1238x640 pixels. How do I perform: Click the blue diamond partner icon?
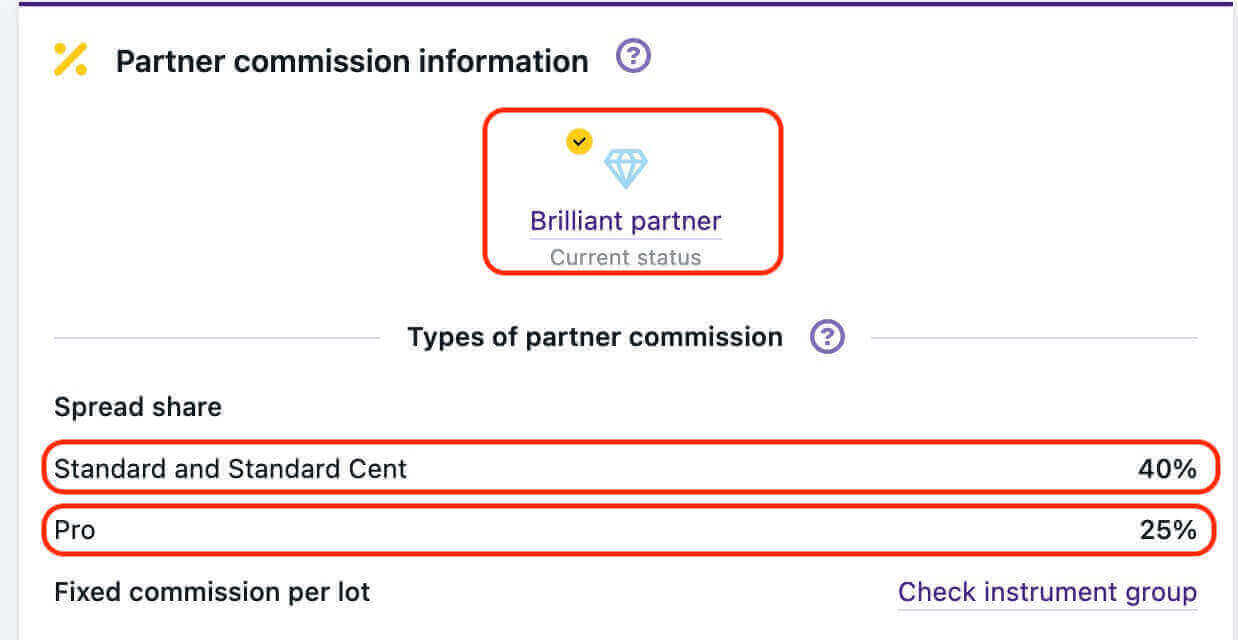626,168
